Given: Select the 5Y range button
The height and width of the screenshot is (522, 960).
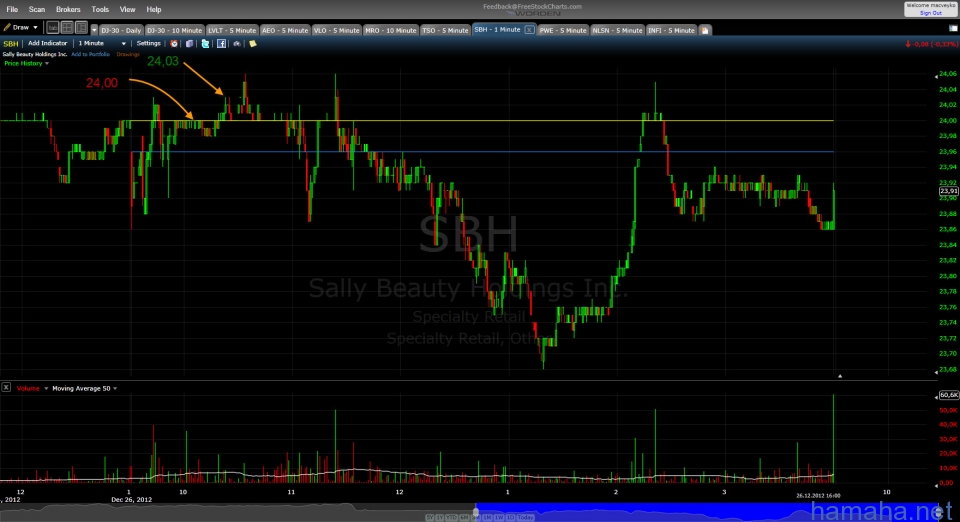Looking at the screenshot, I should tap(430, 518).
